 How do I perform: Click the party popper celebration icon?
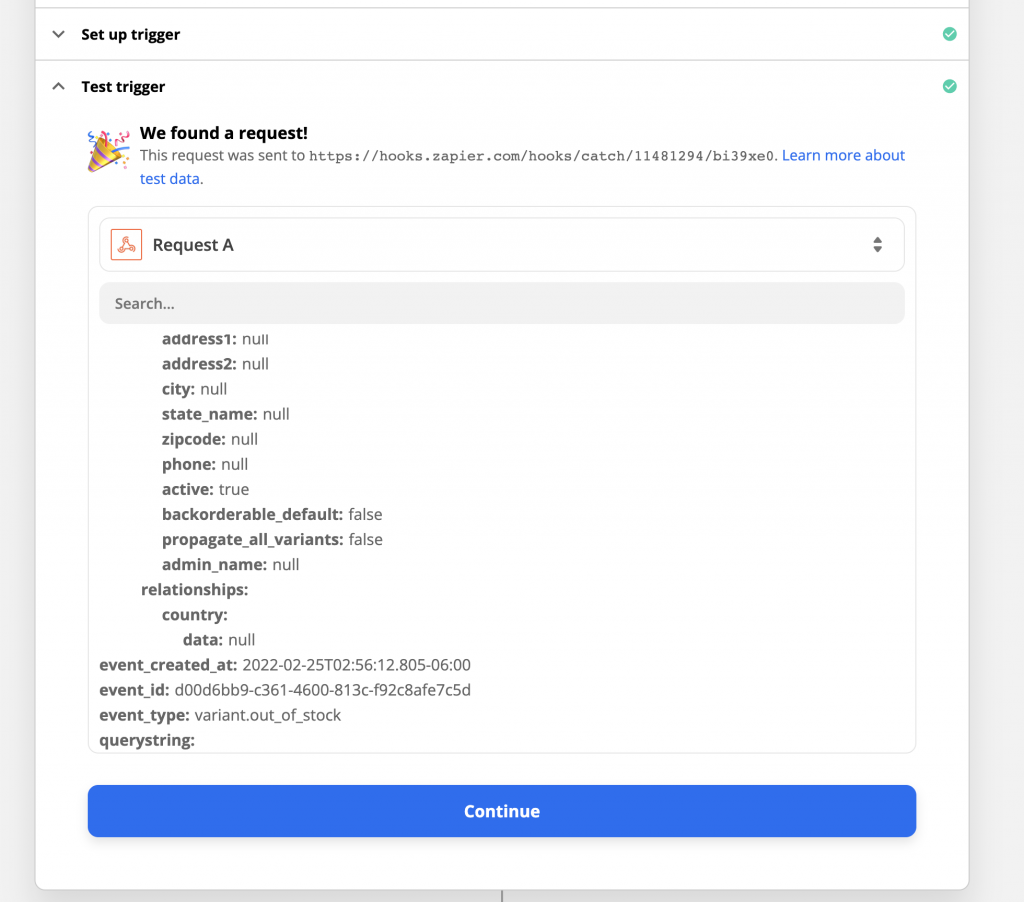[108, 151]
